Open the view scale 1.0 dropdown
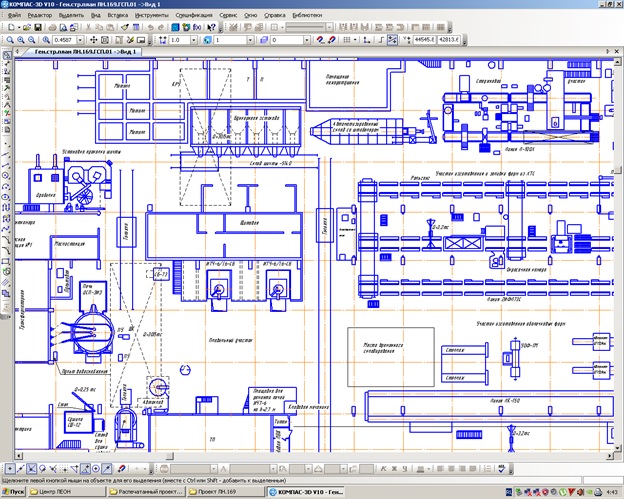Screen dimensions: 624x499 pyautogui.click(x=193, y=40)
